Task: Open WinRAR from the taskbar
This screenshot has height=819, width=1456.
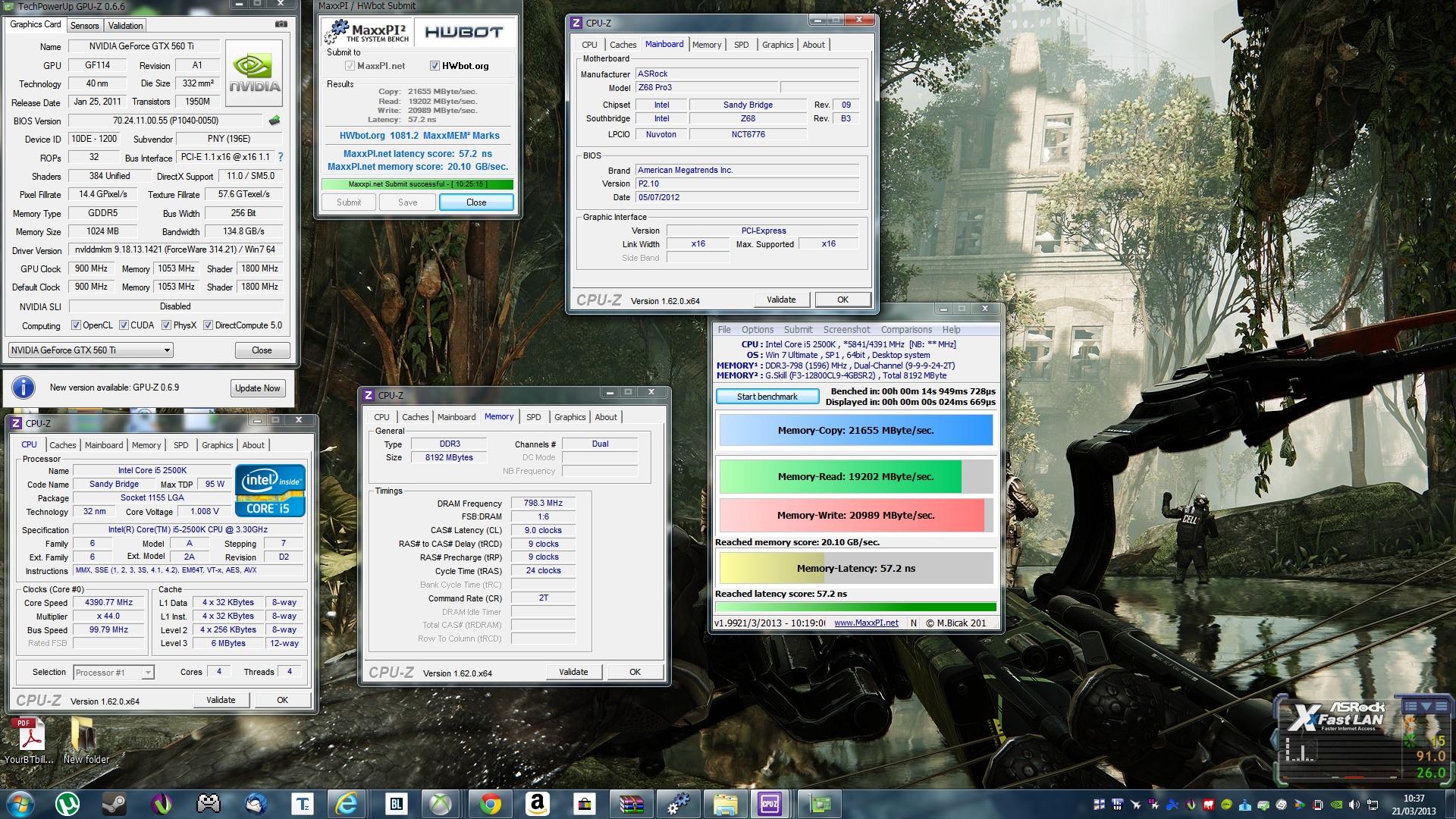Action: (631, 804)
